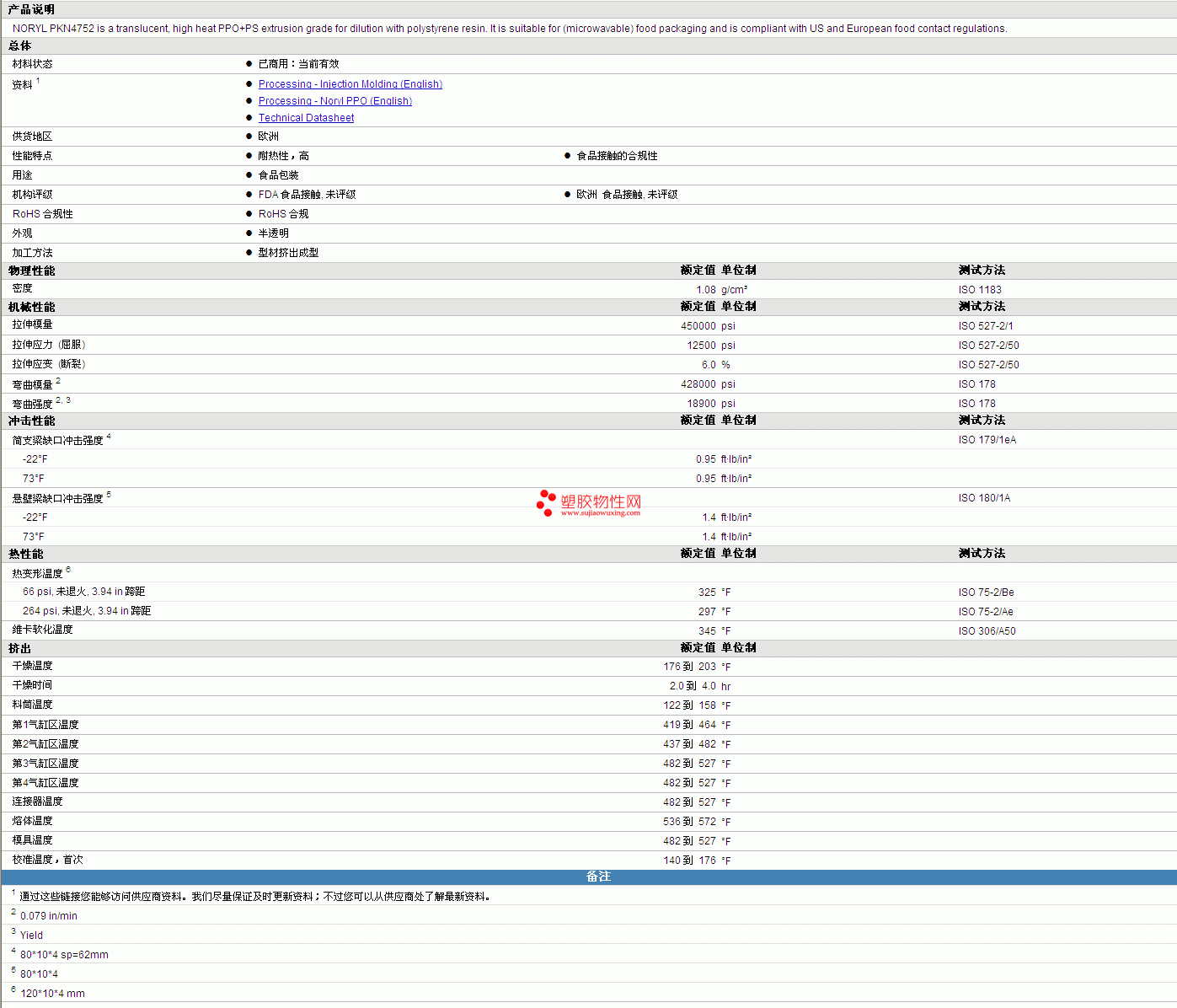Screen dimensions: 1177x1008
Task: Click the ISO 306/A50 test method
Action: [x=987, y=631]
